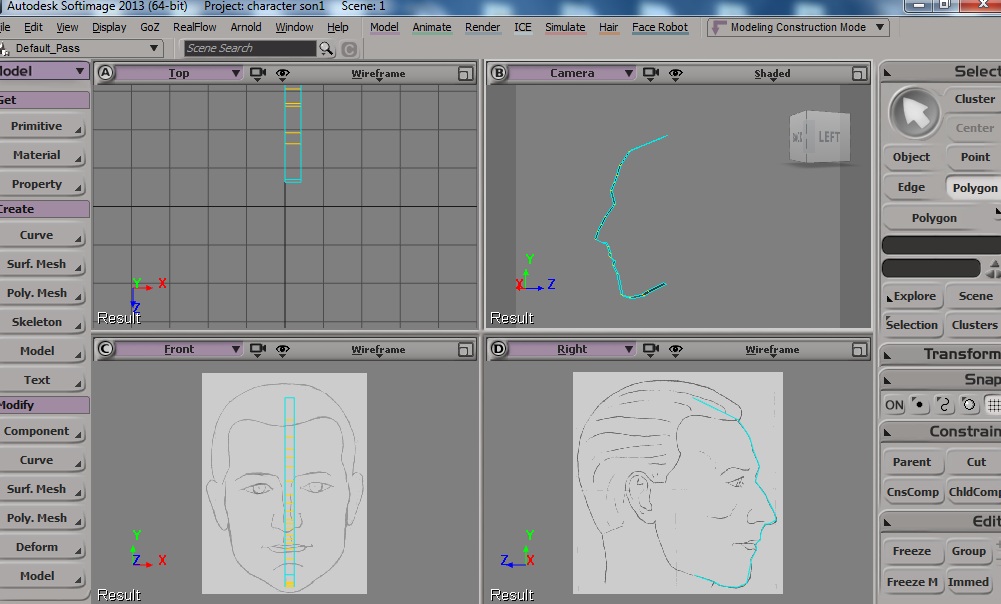
Task: Click viewport letter A icon
Action: (x=105, y=73)
